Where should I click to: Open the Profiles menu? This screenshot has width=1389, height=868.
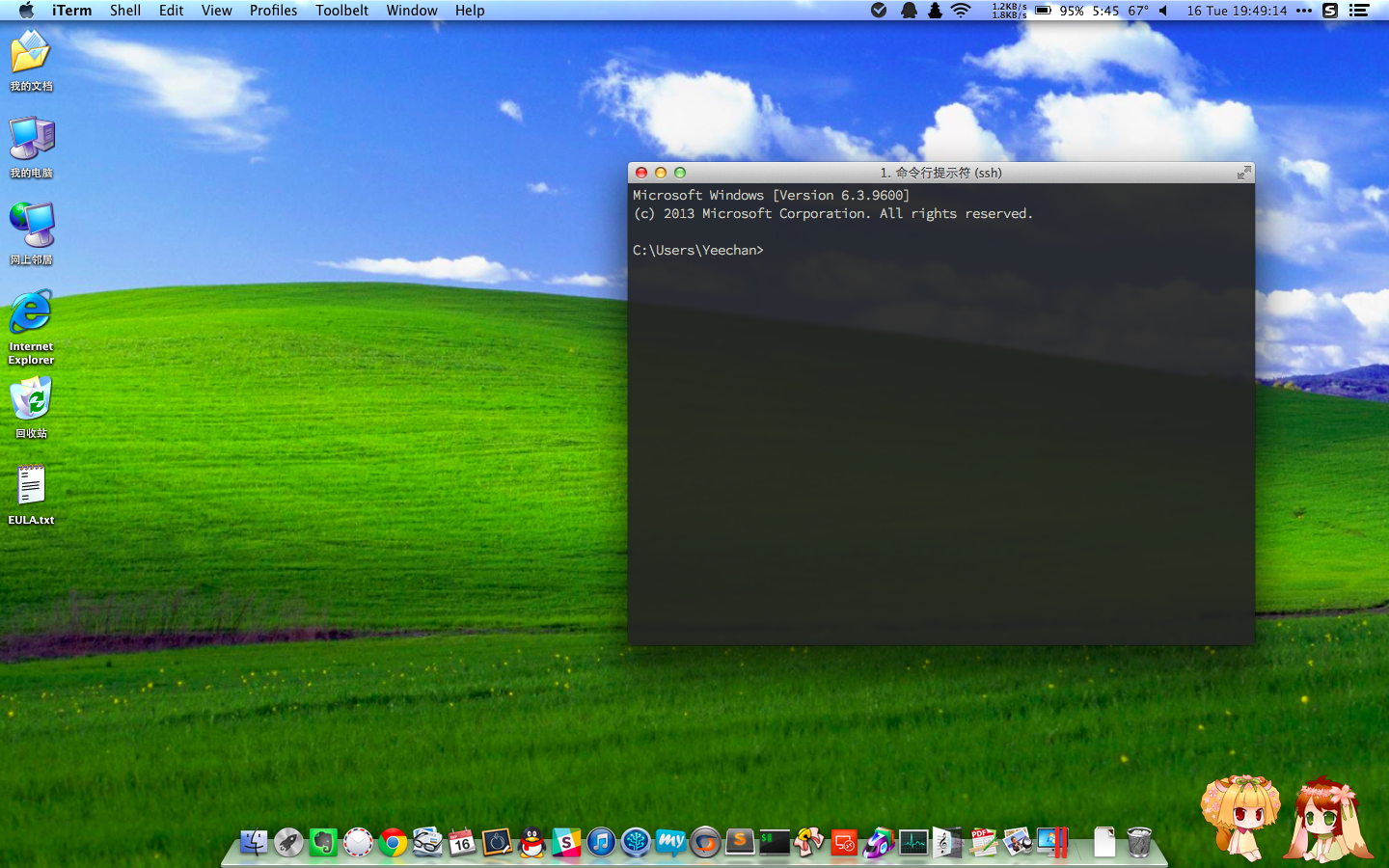[273, 11]
